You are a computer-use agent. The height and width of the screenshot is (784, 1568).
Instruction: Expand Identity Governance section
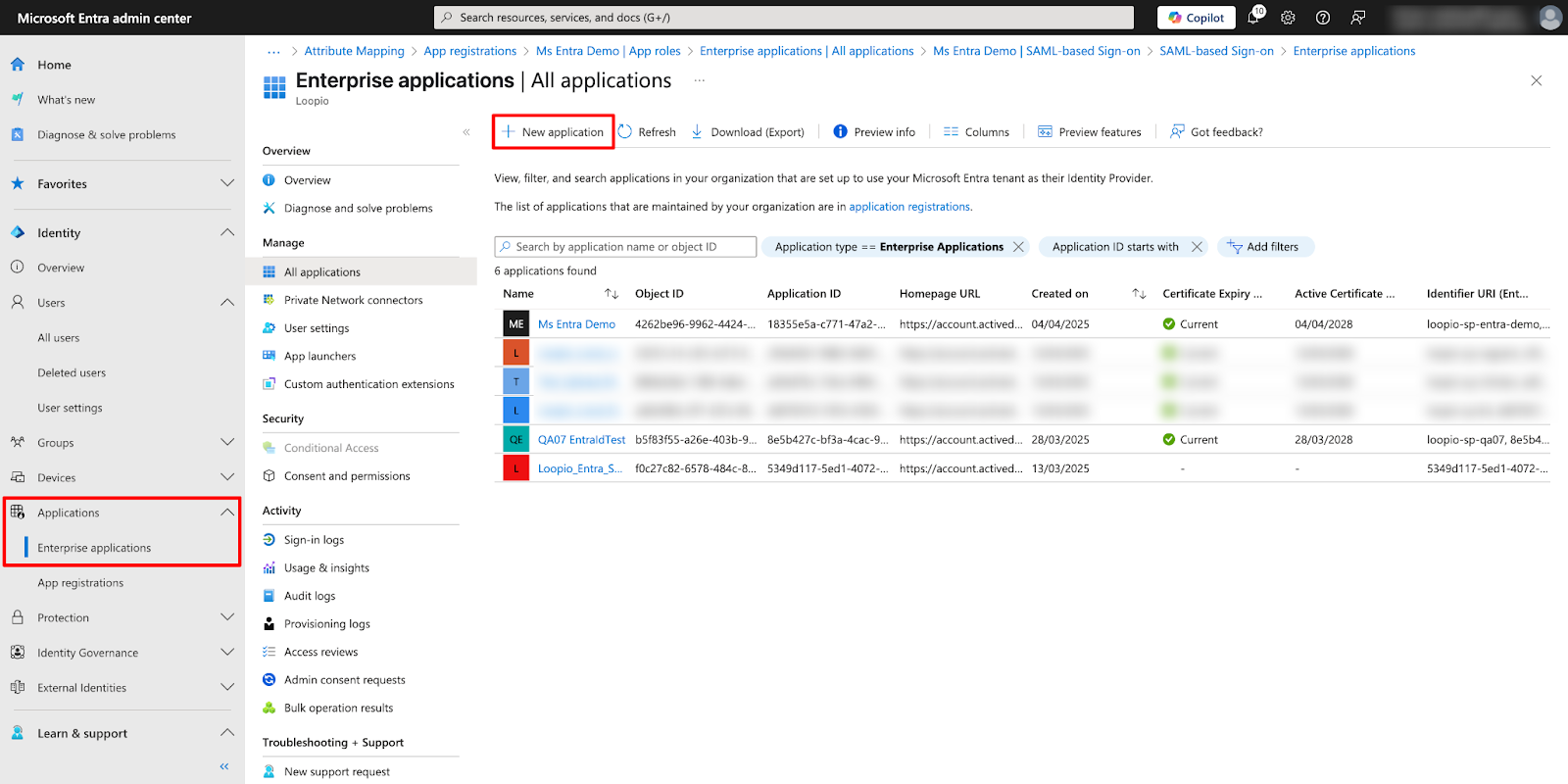tap(227, 653)
